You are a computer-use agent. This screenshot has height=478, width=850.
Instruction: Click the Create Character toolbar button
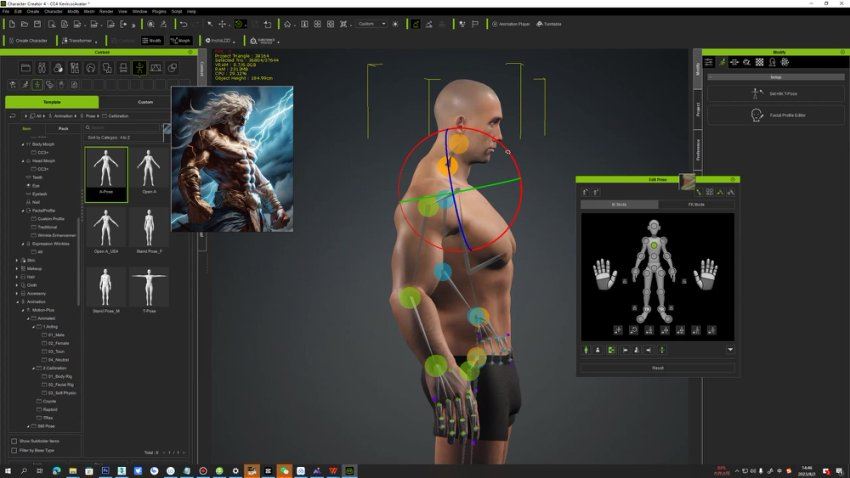pyautogui.click(x=28, y=41)
